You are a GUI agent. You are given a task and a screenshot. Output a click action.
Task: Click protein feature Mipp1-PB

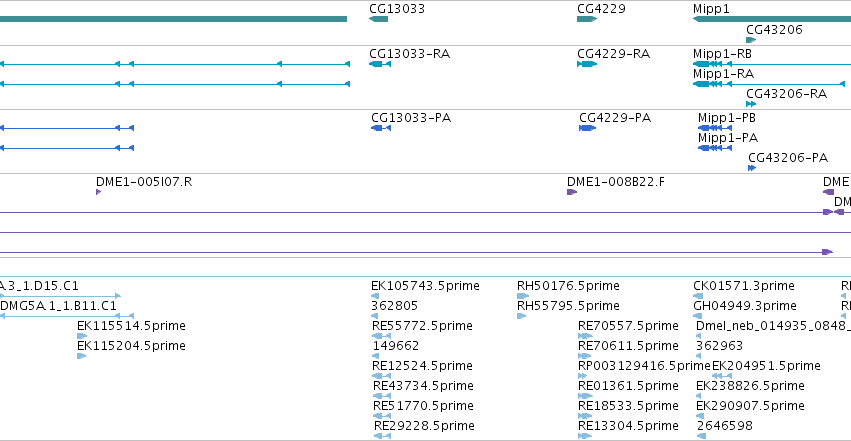pos(727,118)
